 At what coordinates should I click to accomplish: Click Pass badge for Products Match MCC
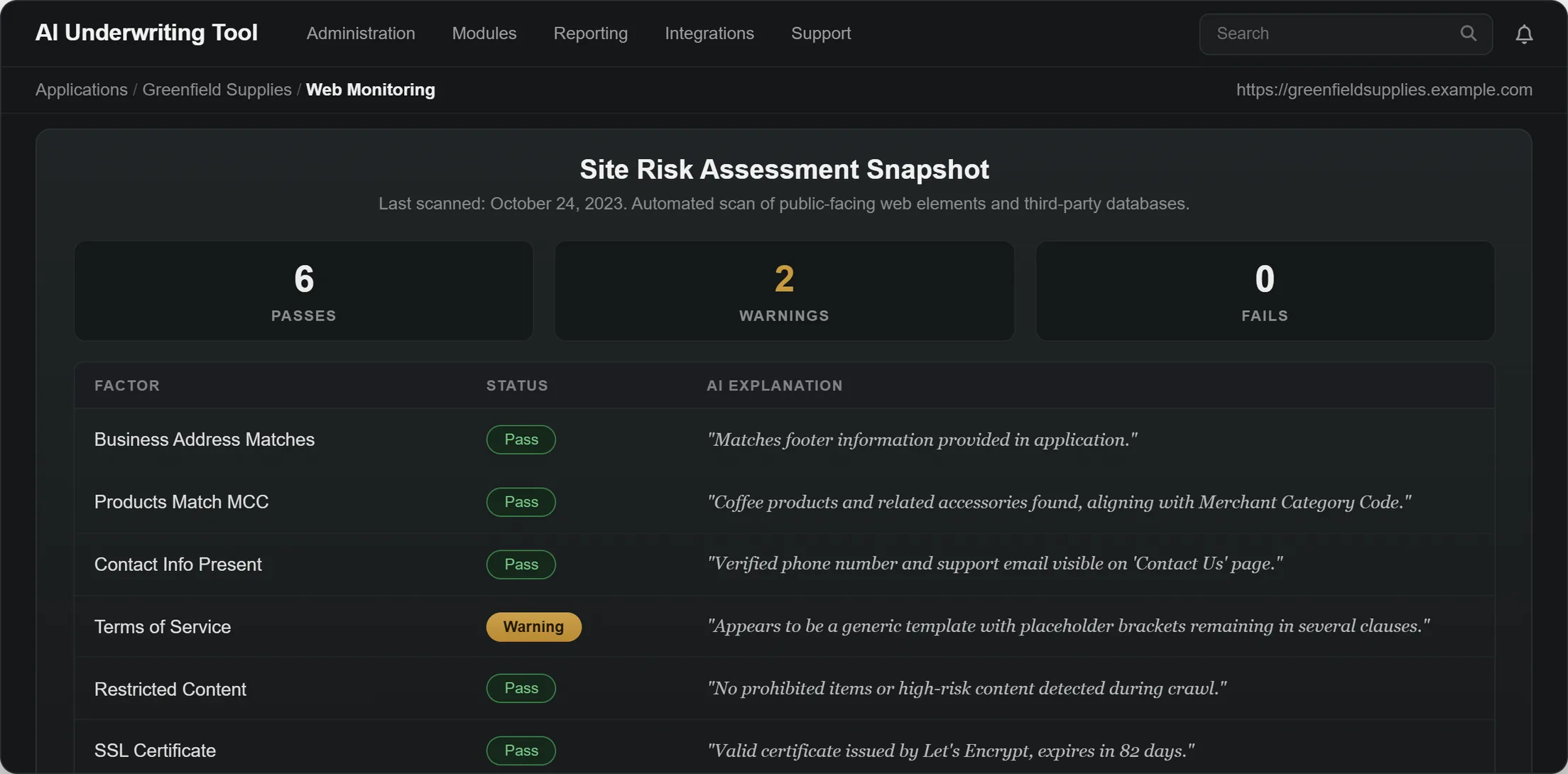521,502
